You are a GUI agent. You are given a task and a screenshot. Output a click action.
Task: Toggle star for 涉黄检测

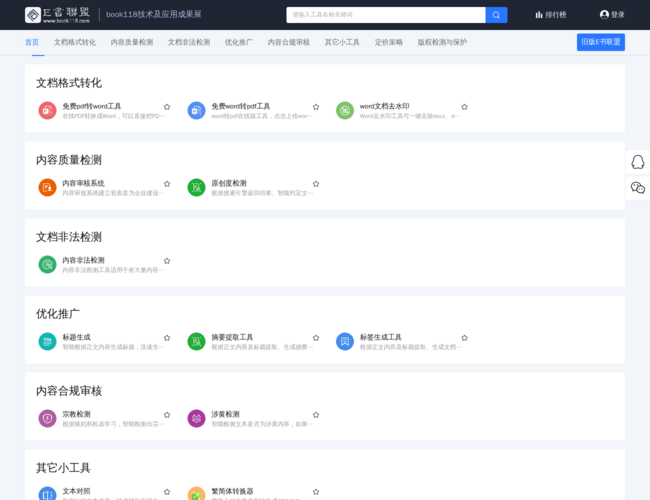tap(316, 415)
